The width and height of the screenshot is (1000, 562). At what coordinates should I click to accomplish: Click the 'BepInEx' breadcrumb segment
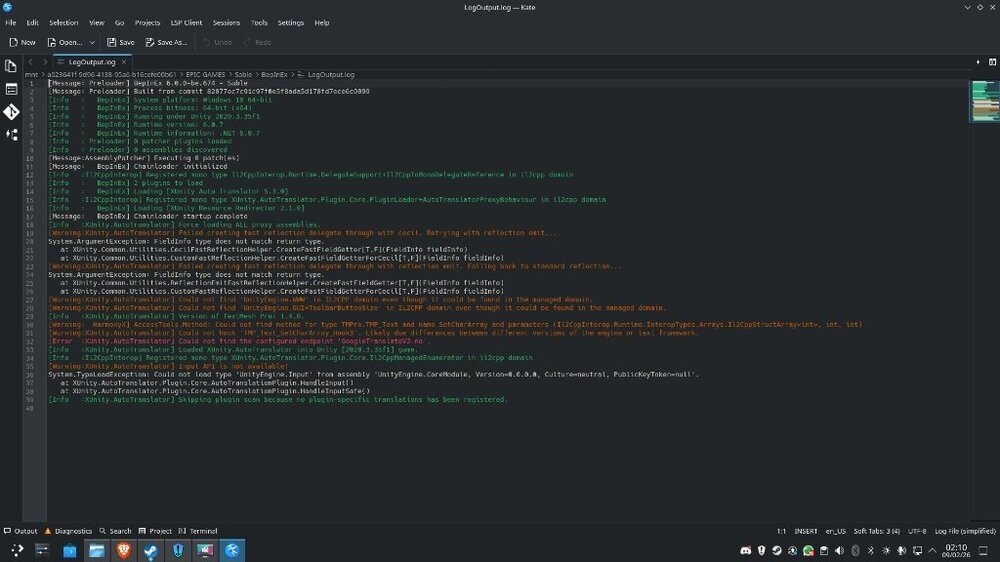tap(274, 75)
